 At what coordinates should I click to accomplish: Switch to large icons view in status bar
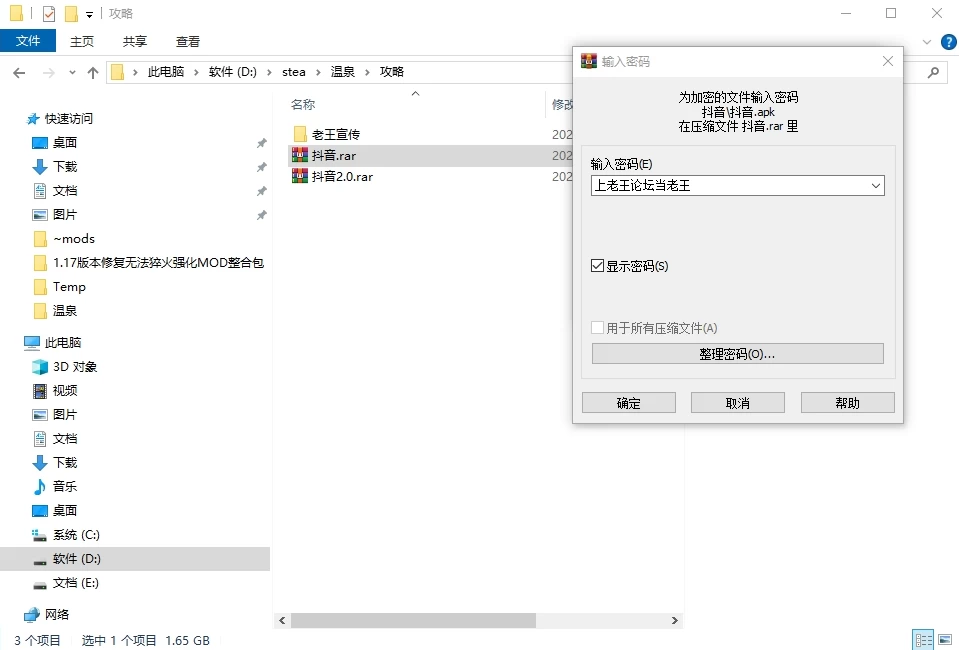[x=946, y=640]
